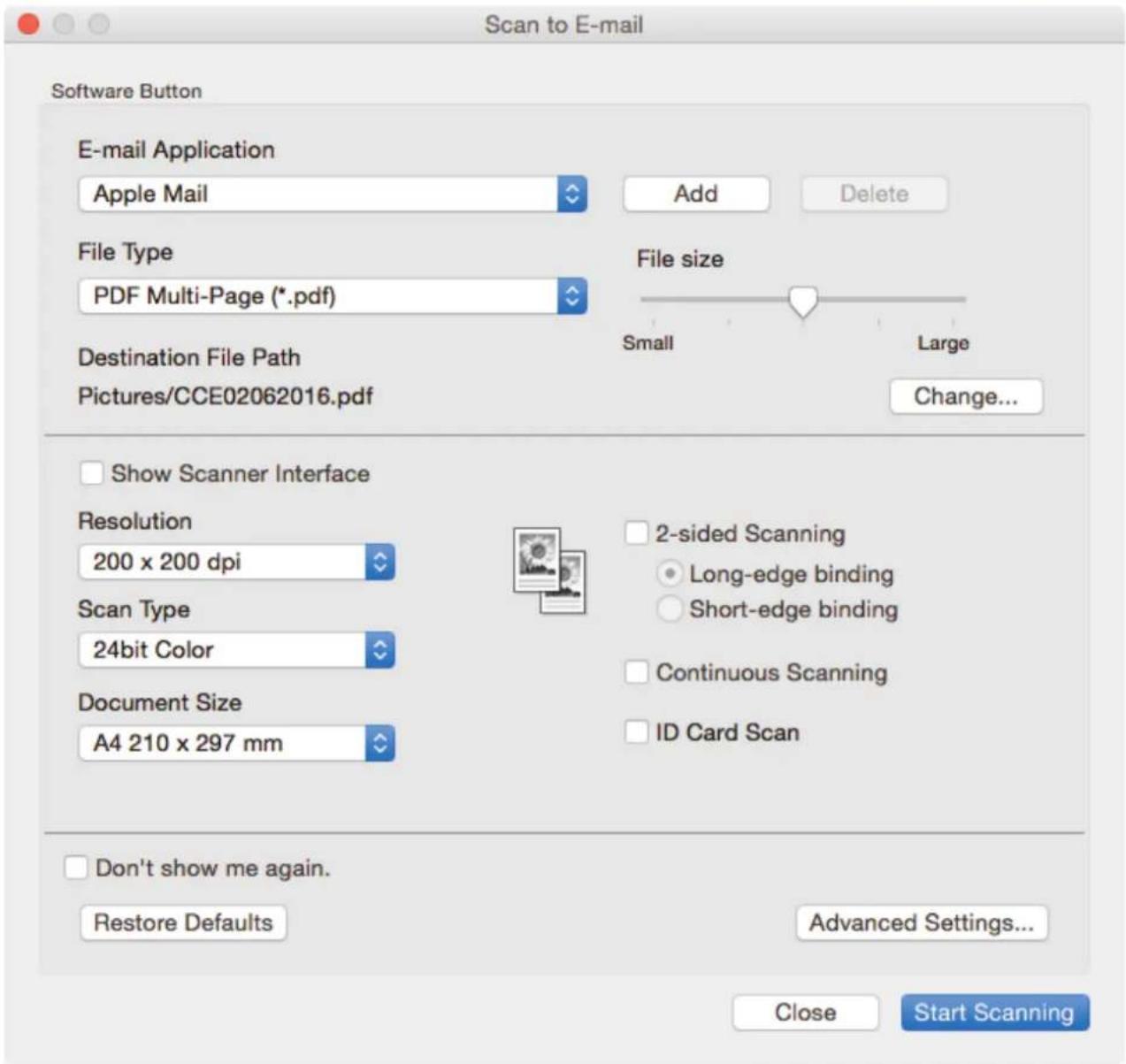Check the ID Card Scan box
The height and width of the screenshot is (1064, 1126).
[637, 732]
